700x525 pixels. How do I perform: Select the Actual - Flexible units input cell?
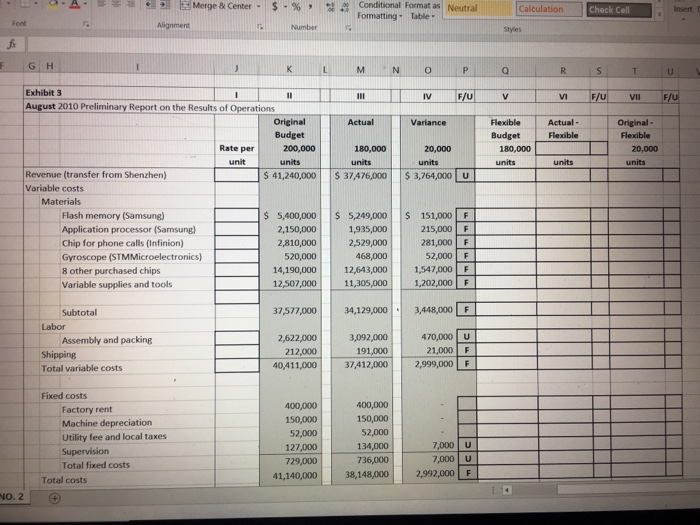562,148
